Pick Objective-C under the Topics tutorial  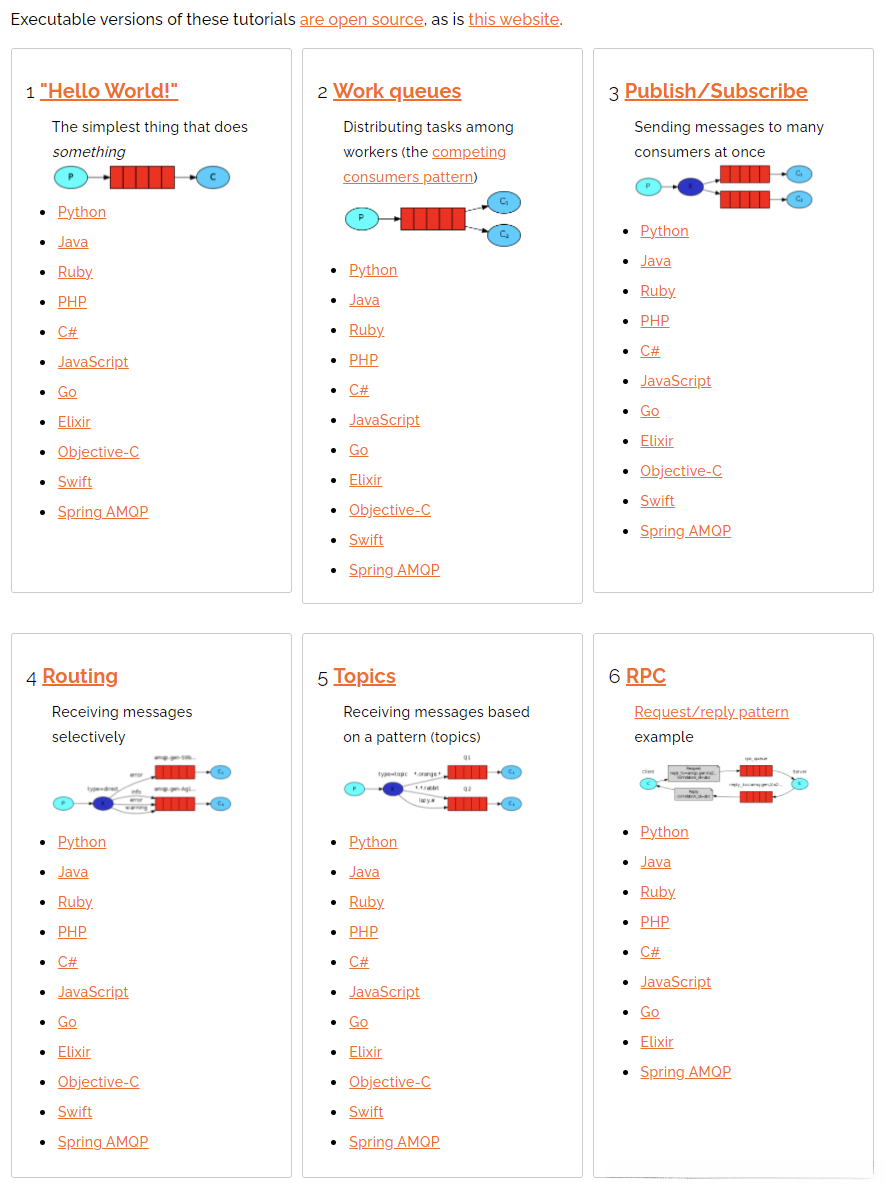[389, 1082]
